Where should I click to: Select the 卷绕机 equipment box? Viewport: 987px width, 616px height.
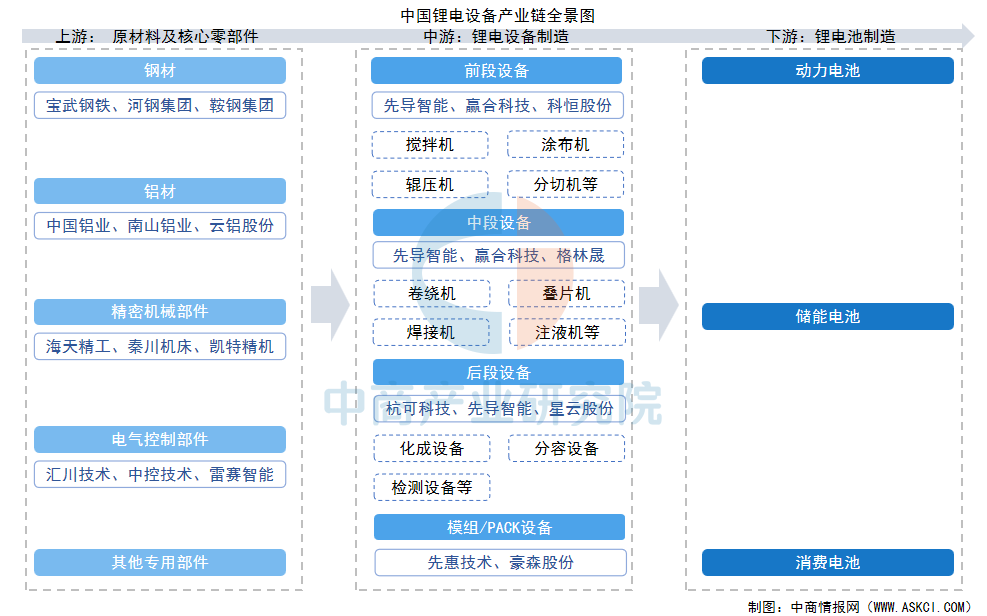point(432,293)
